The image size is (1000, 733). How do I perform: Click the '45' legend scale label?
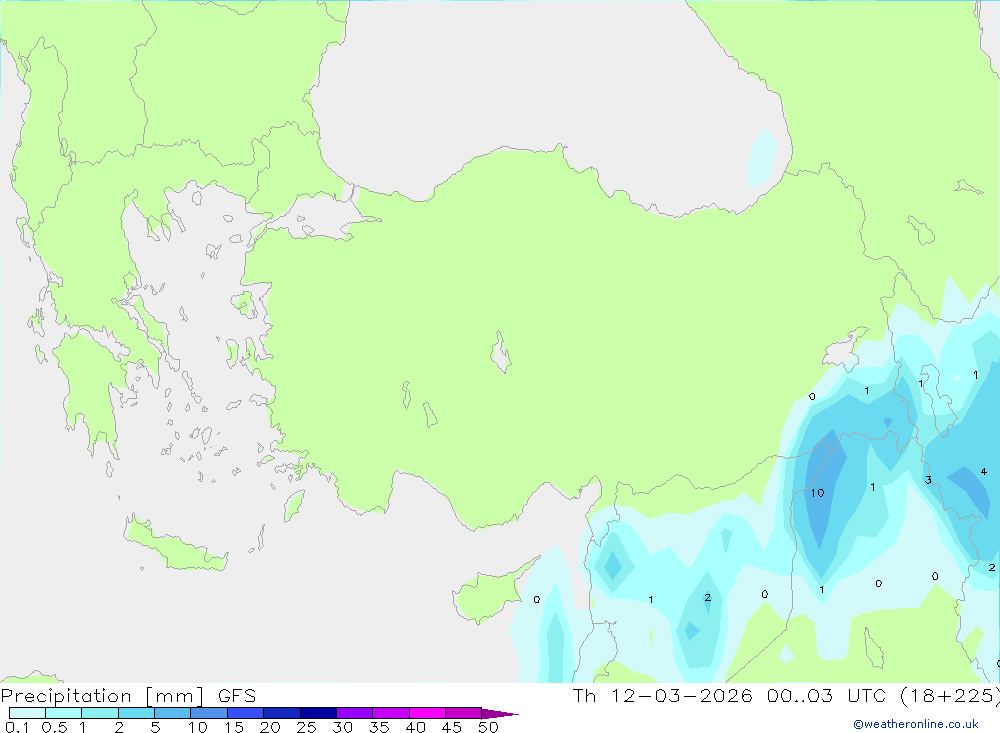tap(452, 727)
